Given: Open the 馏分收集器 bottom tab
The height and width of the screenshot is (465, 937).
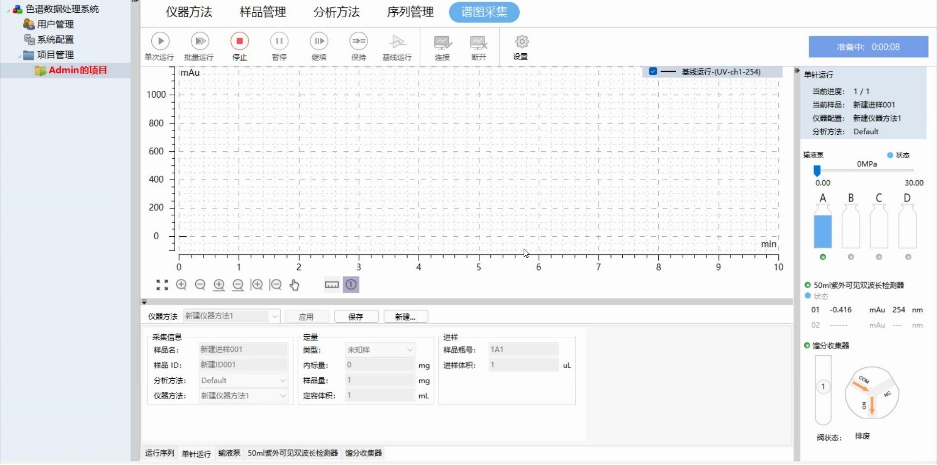Looking at the screenshot, I should [x=363, y=454].
